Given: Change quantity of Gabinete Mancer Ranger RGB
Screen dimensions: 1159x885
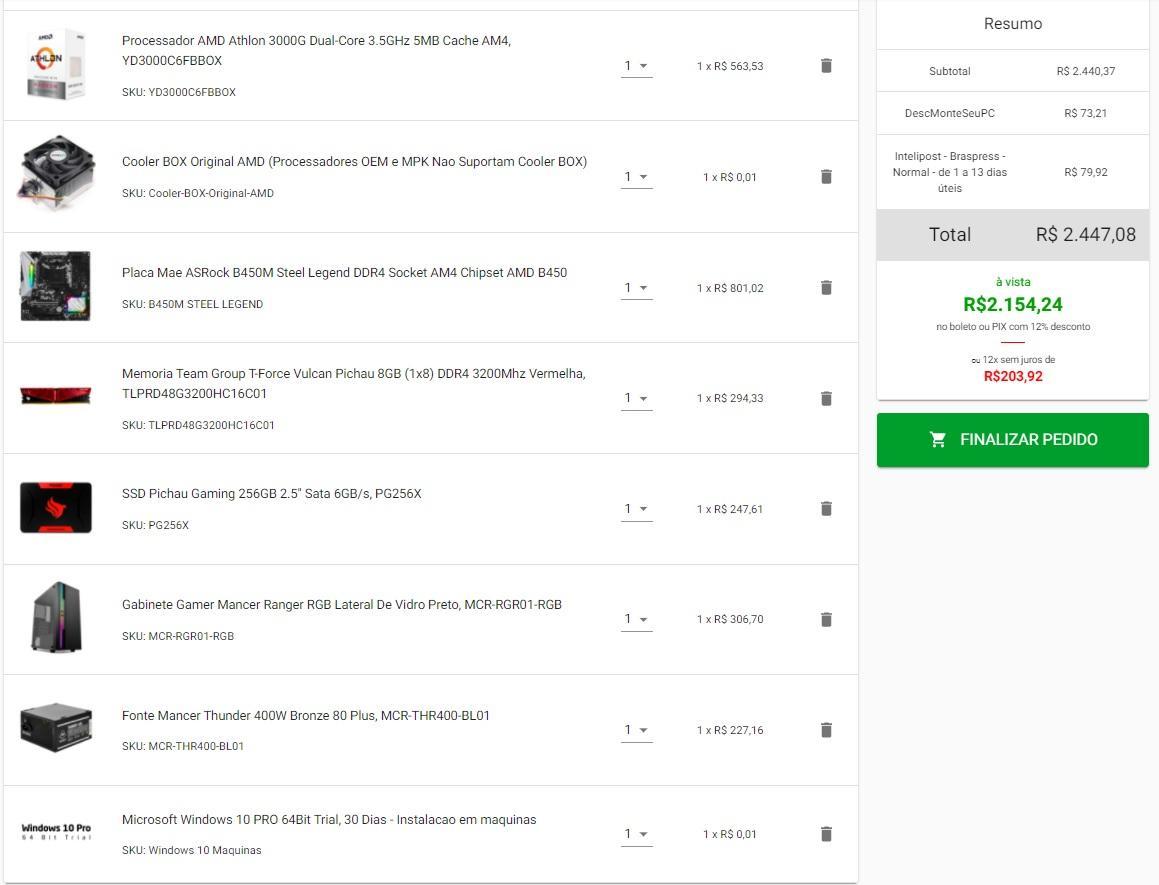Looking at the screenshot, I should (x=636, y=620).
